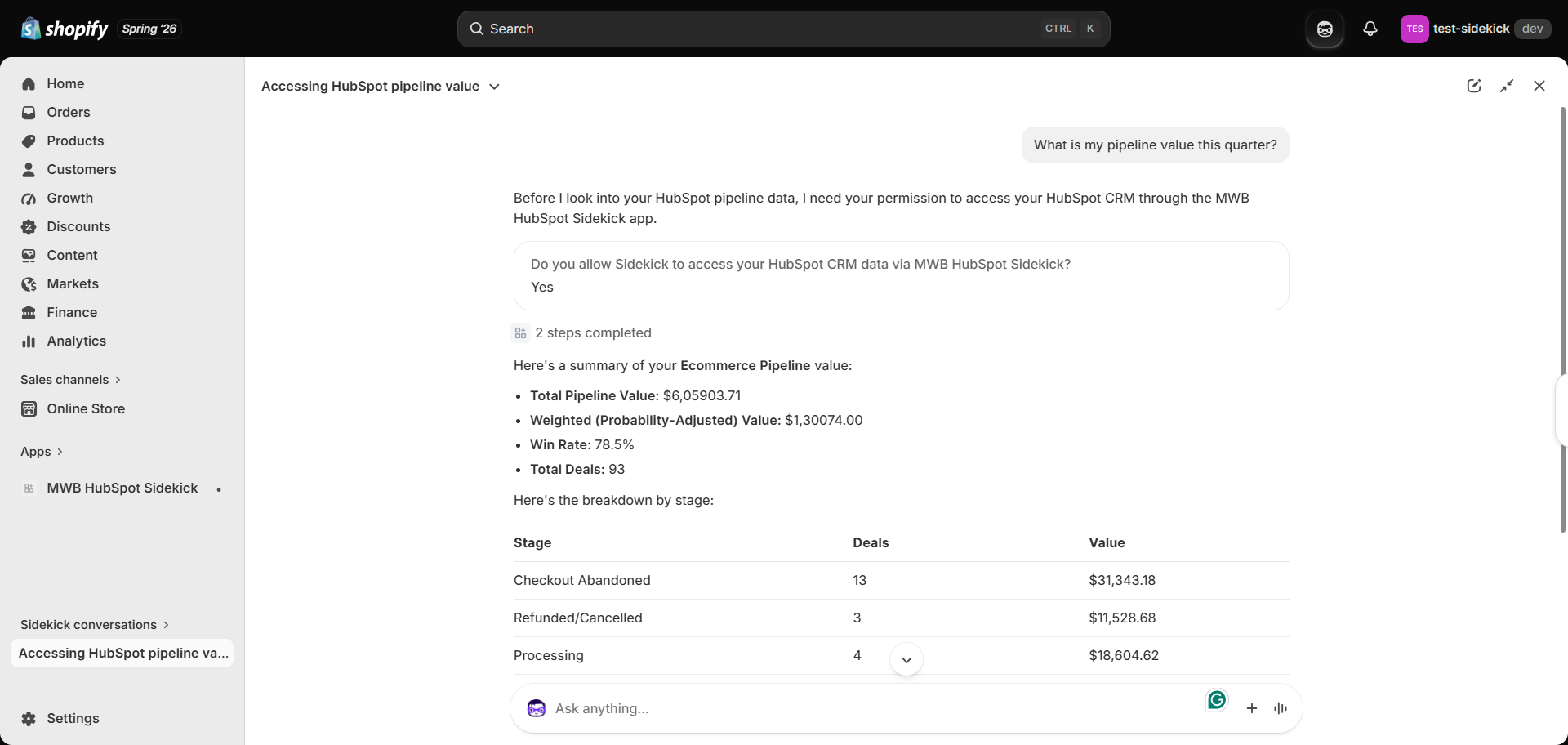Click the Sidekick avatar in the input box
The height and width of the screenshot is (745, 1568).
pyautogui.click(x=537, y=708)
